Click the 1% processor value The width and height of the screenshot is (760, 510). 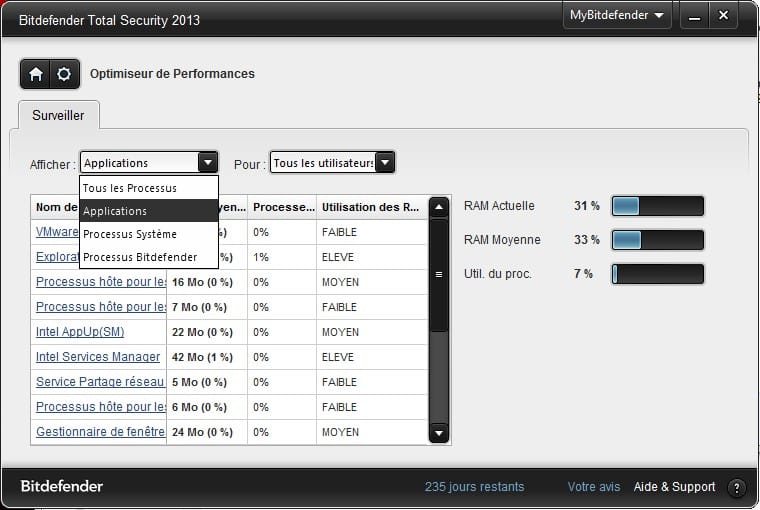(261, 257)
